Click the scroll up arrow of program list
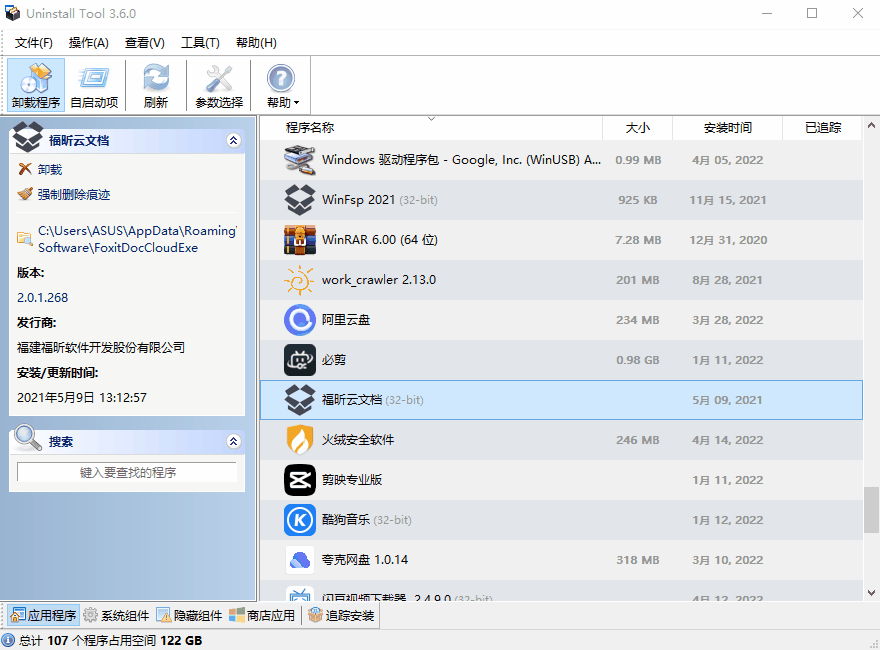This screenshot has height=650, width=880. coord(871,125)
